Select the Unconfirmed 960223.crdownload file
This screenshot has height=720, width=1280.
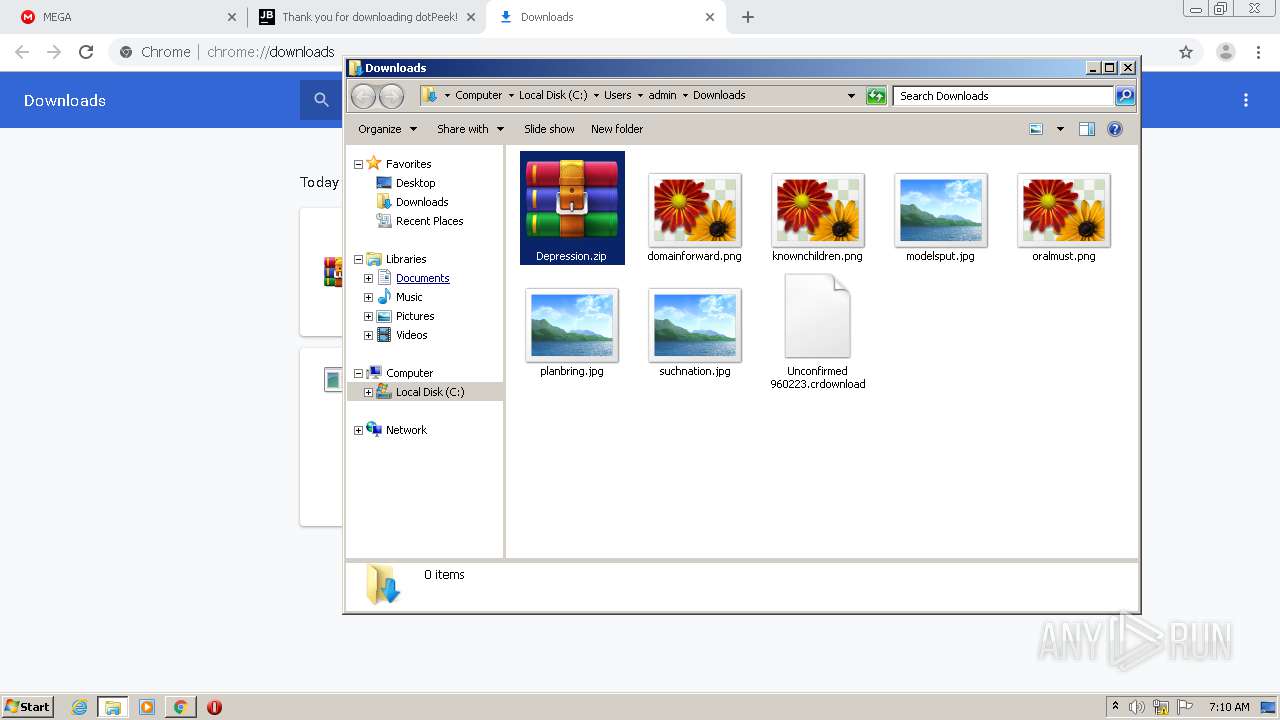pyautogui.click(x=818, y=332)
